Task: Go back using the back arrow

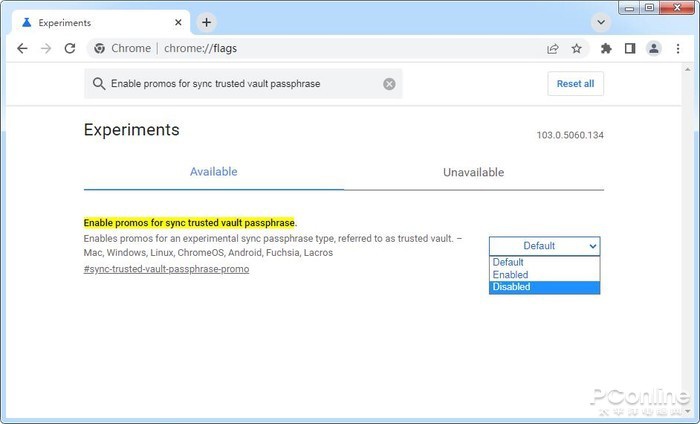Action: click(x=22, y=48)
